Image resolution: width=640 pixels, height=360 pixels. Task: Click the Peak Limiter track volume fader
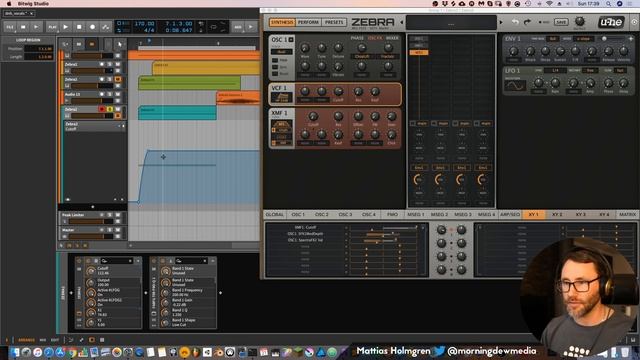92,221
